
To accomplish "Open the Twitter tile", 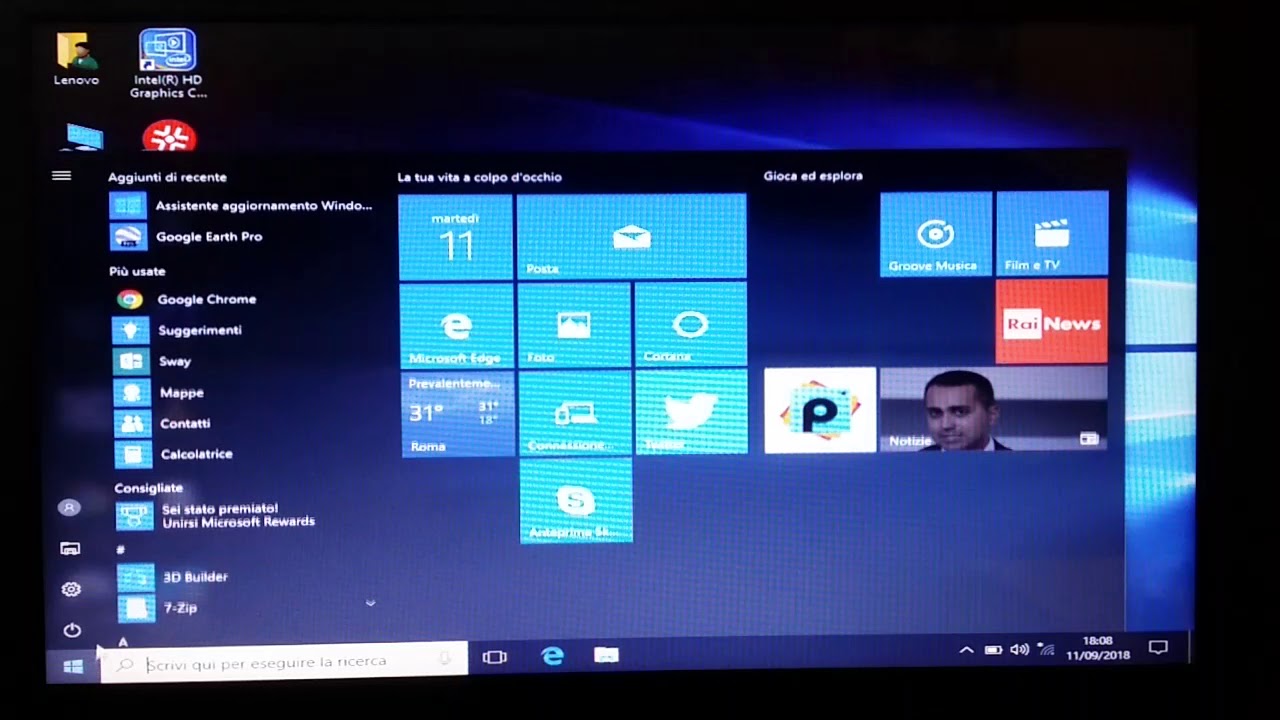I will tap(692, 411).
